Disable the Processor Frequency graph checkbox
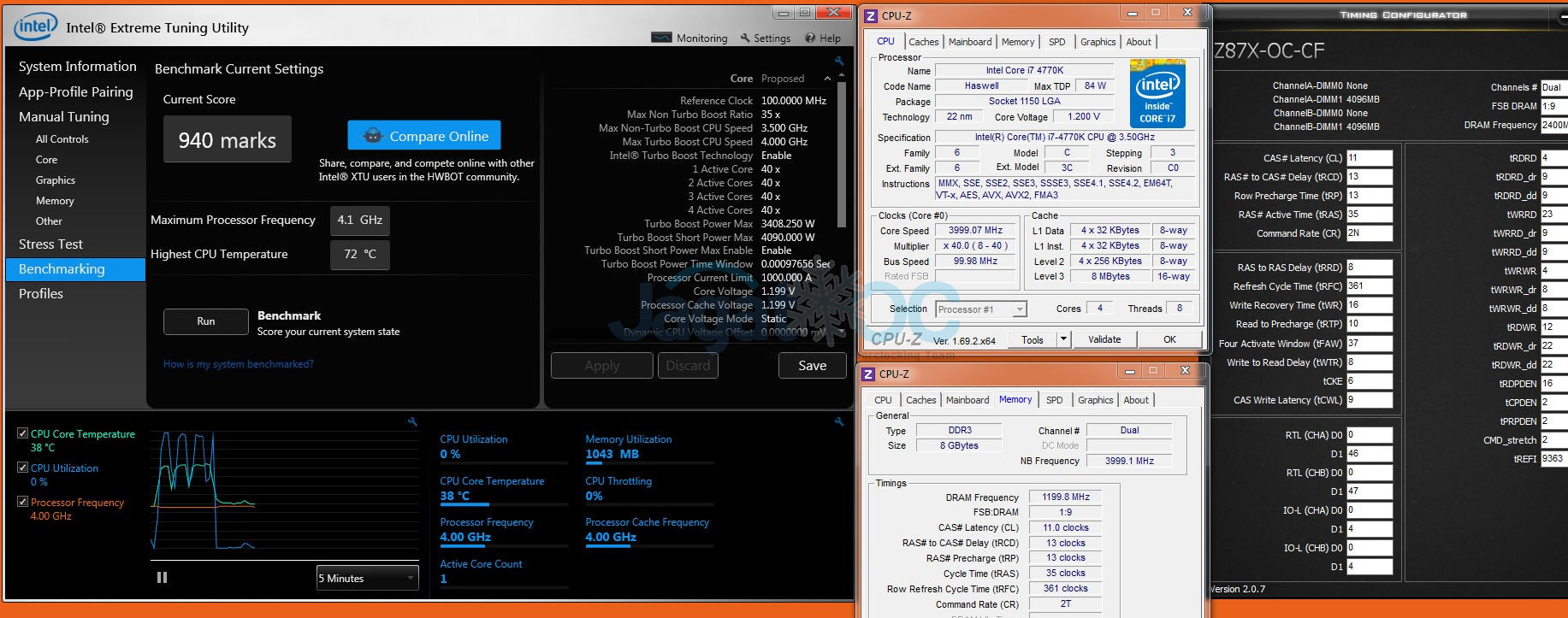This screenshot has height=618, width=1568. [x=23, y=502]
